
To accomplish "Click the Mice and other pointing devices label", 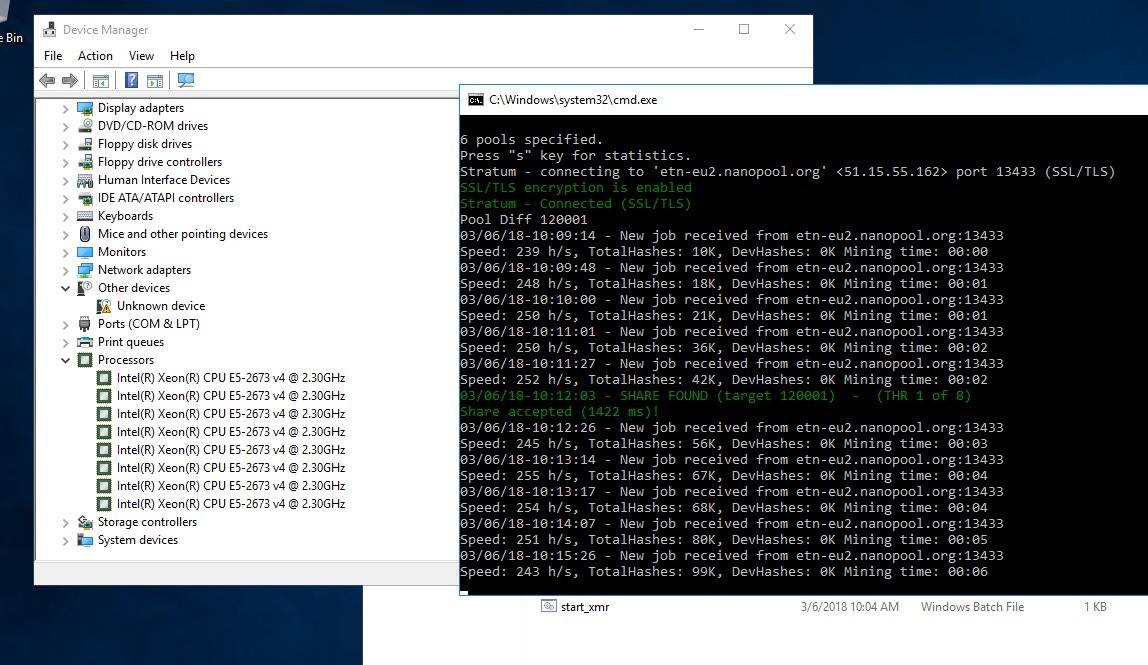I will [183, 234].
